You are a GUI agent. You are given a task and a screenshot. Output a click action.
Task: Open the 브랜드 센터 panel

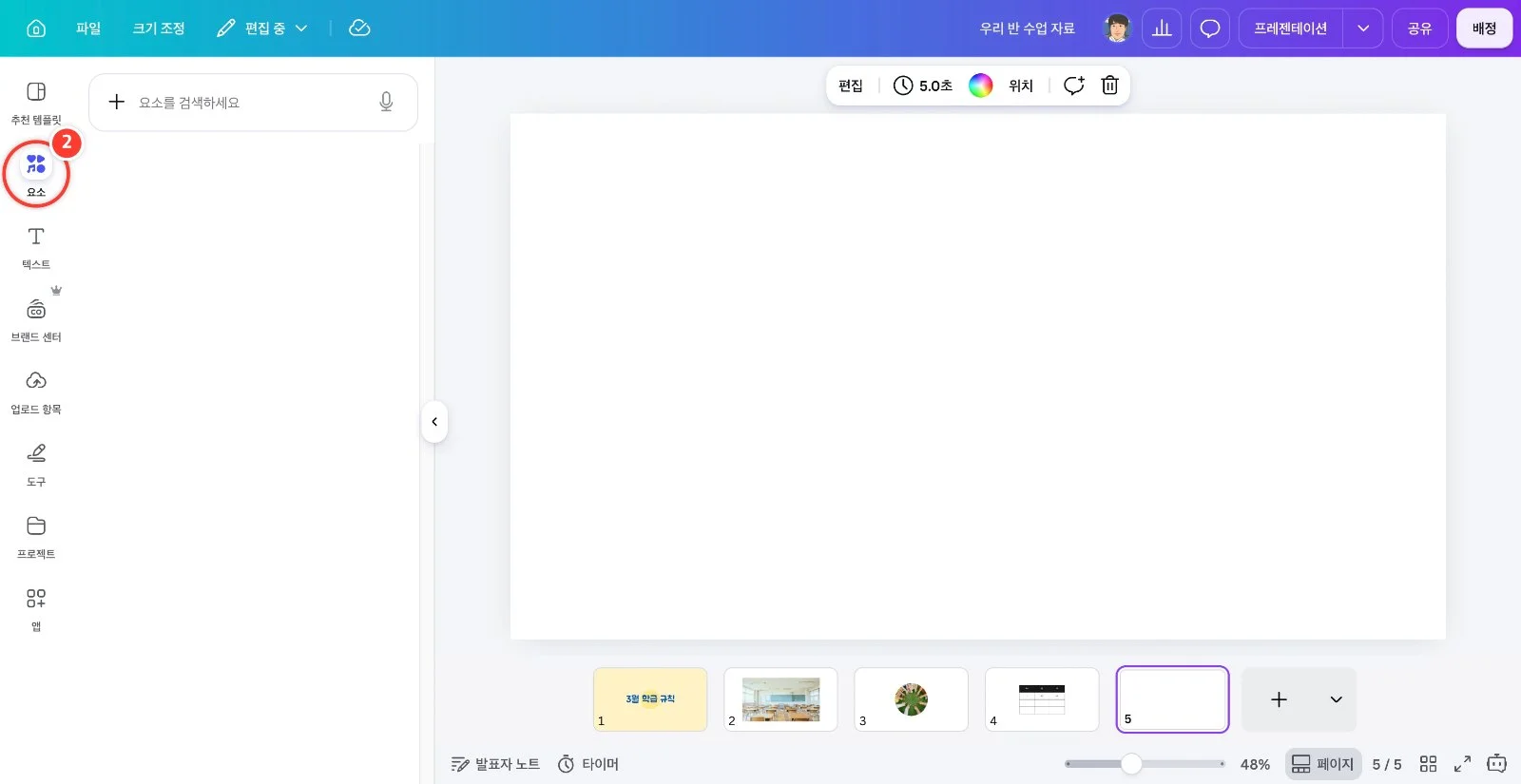pos(36,320)
